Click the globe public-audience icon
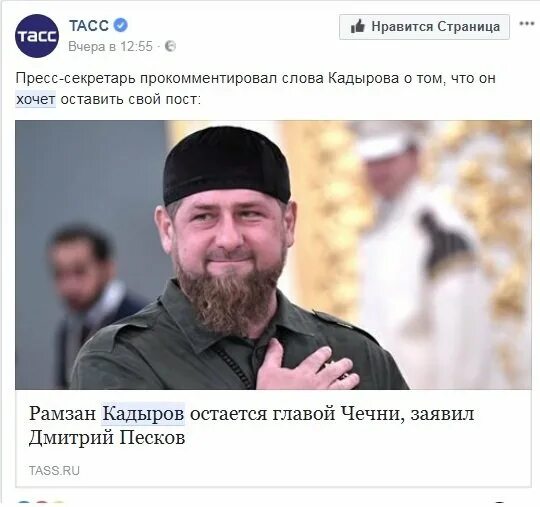This screenshot has height=507, width=540. 170,46
